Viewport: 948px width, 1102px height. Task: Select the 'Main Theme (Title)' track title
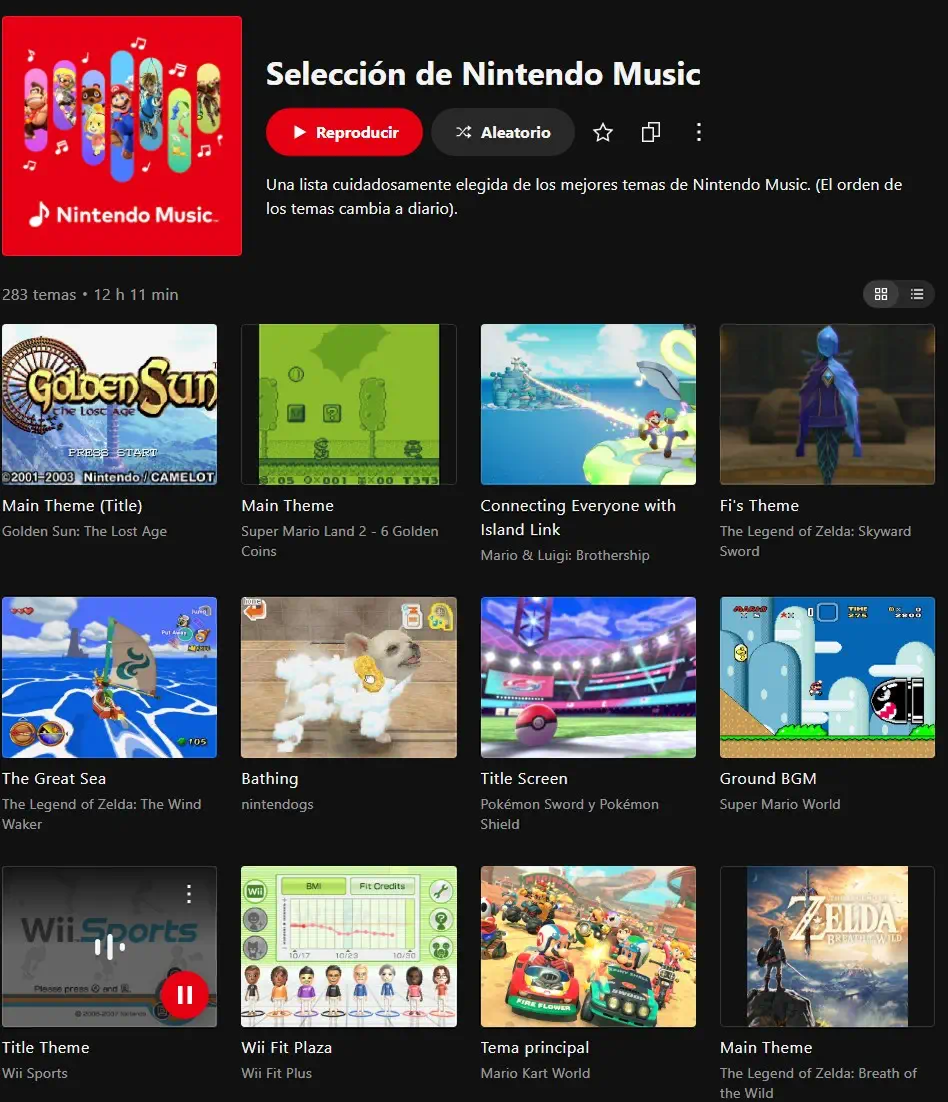72,505
